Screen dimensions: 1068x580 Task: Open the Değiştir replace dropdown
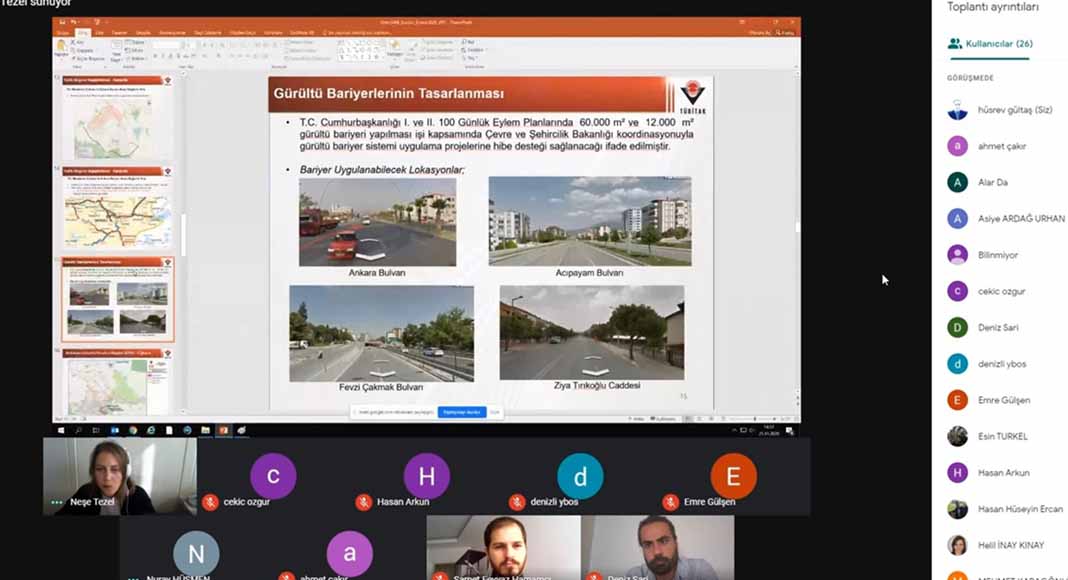click(x=474, y=50)
